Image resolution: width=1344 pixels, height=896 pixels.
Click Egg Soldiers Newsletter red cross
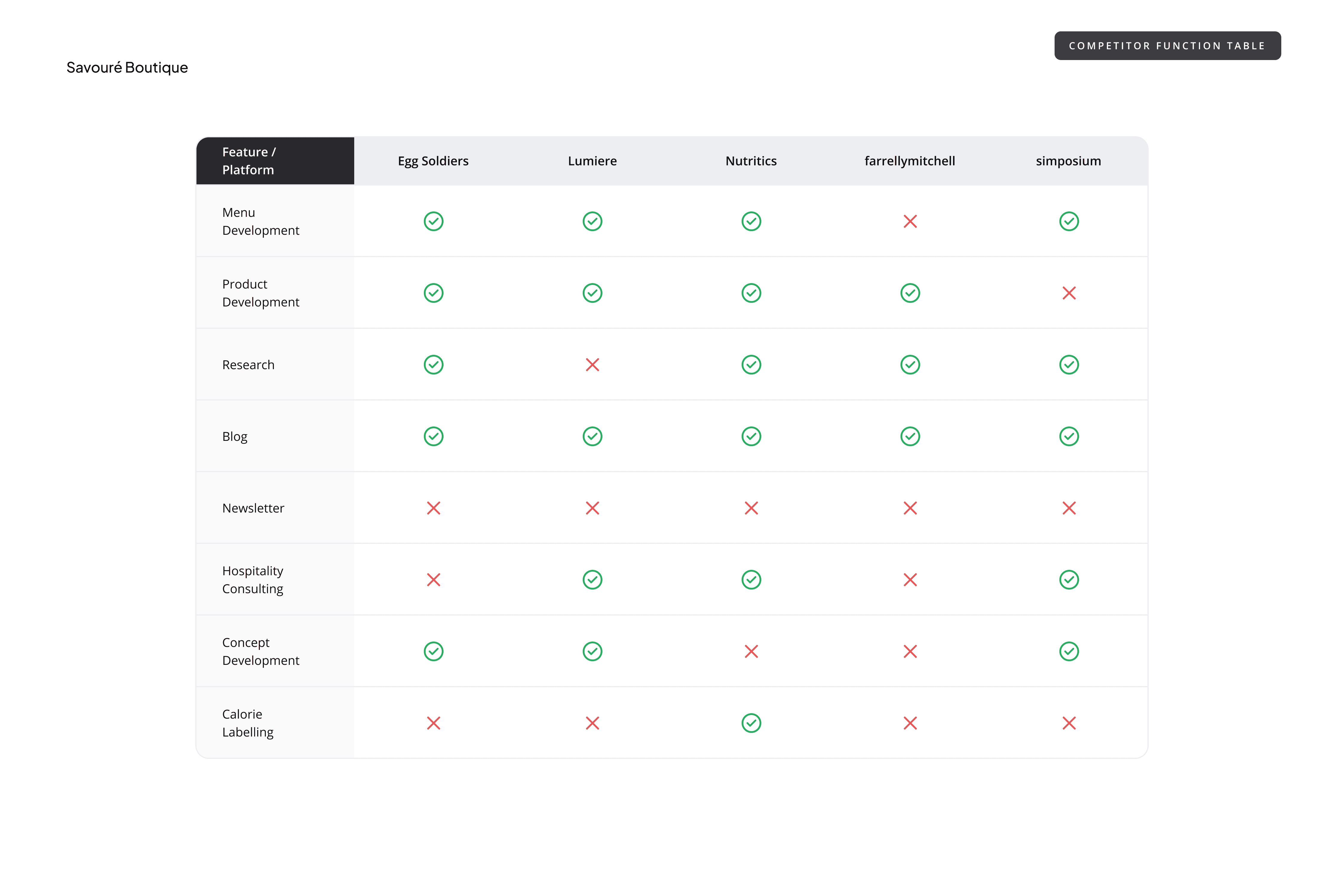(x=433, y=508)
